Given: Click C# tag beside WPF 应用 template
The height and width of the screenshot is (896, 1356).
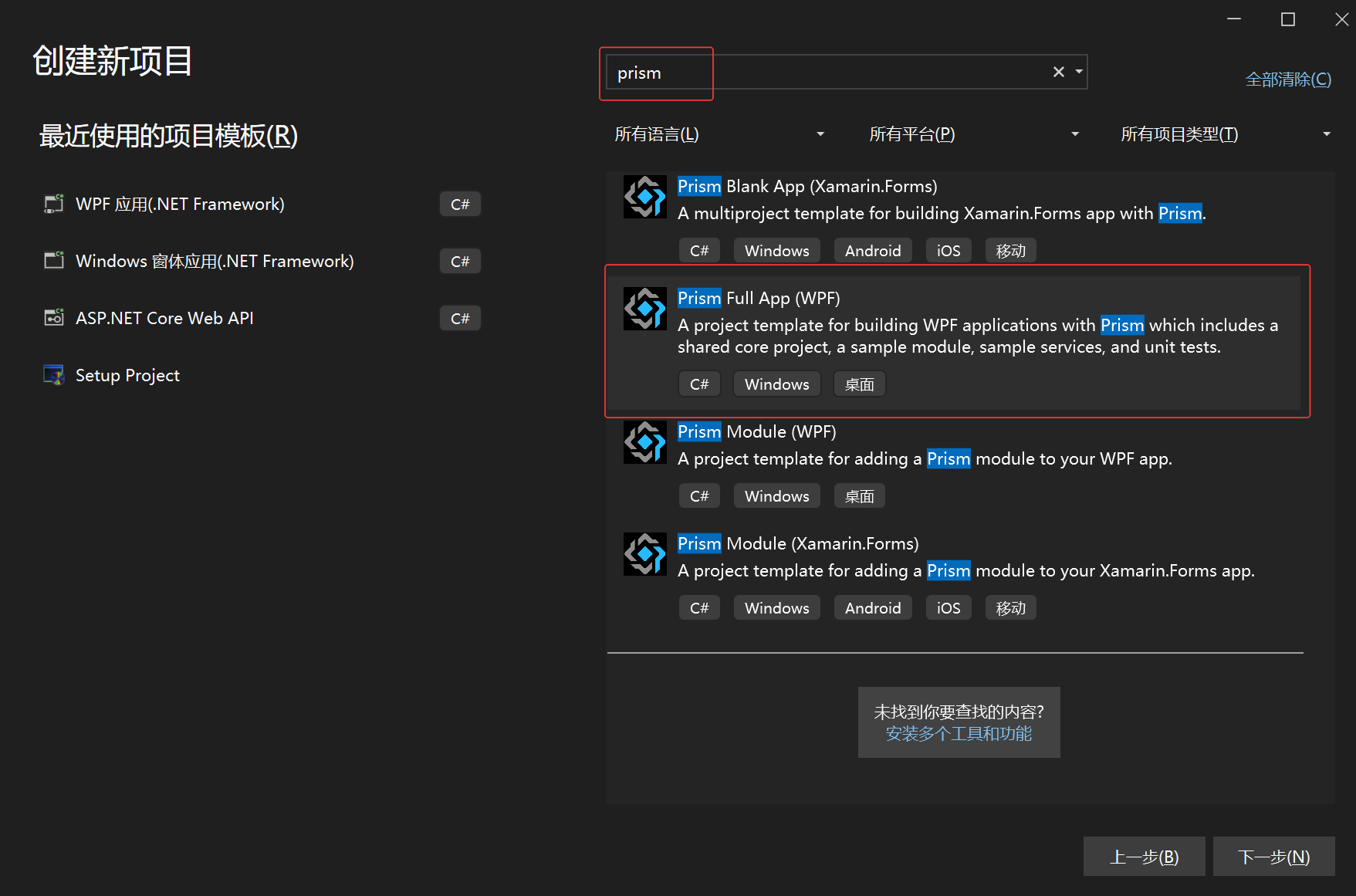Looking at the screenshot, I should click(460, 204).
